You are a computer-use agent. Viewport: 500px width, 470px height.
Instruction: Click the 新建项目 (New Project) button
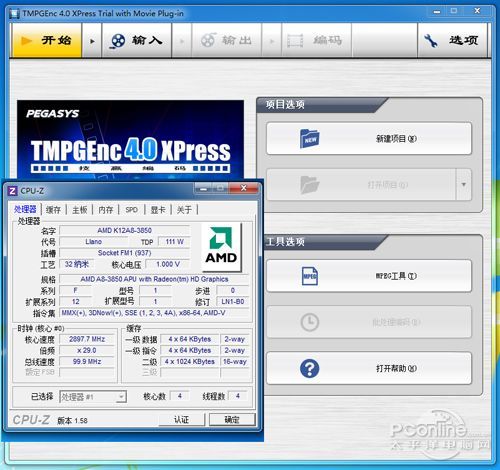click(369, 138)
